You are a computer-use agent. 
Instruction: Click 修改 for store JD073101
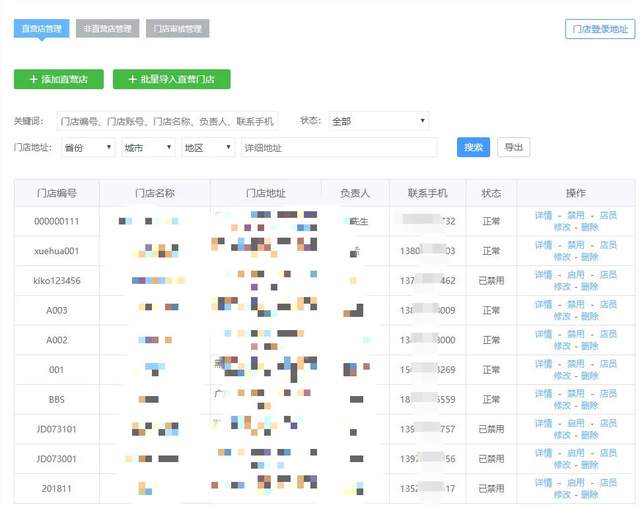coord(562,435)
